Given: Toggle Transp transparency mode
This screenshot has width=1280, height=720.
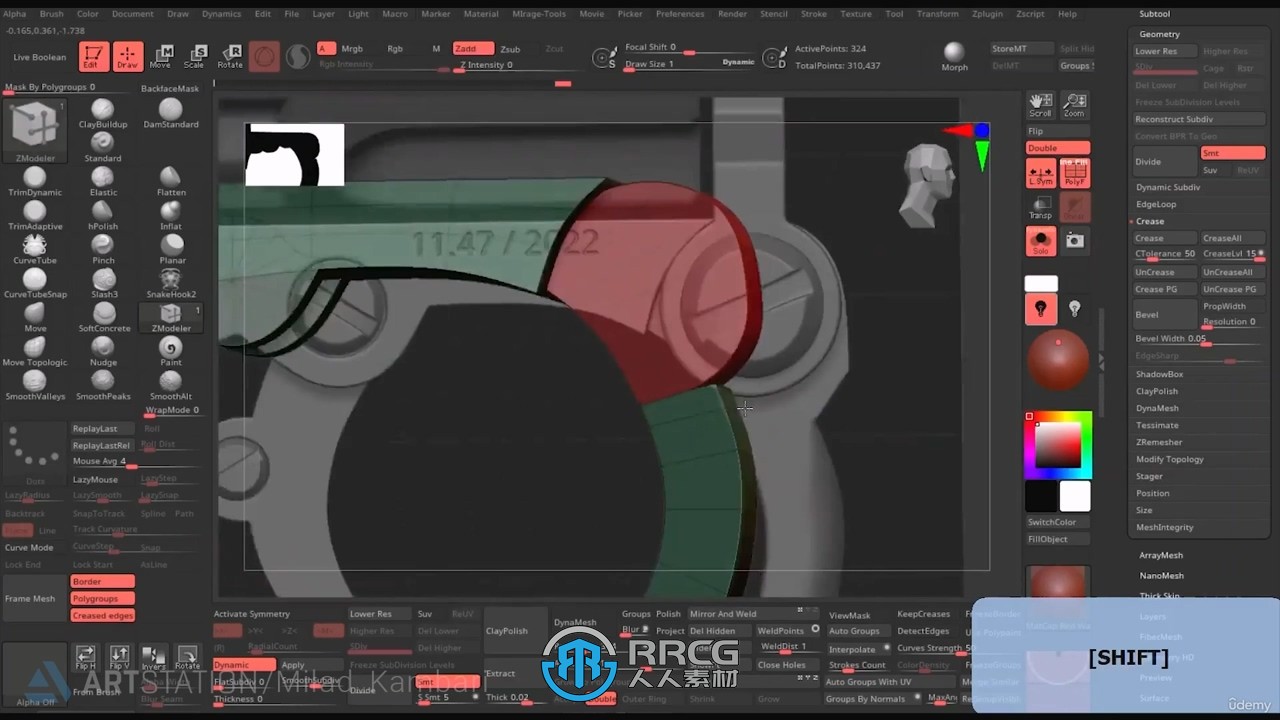Looking at the screenshot, I should pyautogui.click(x=1041, y=207).
